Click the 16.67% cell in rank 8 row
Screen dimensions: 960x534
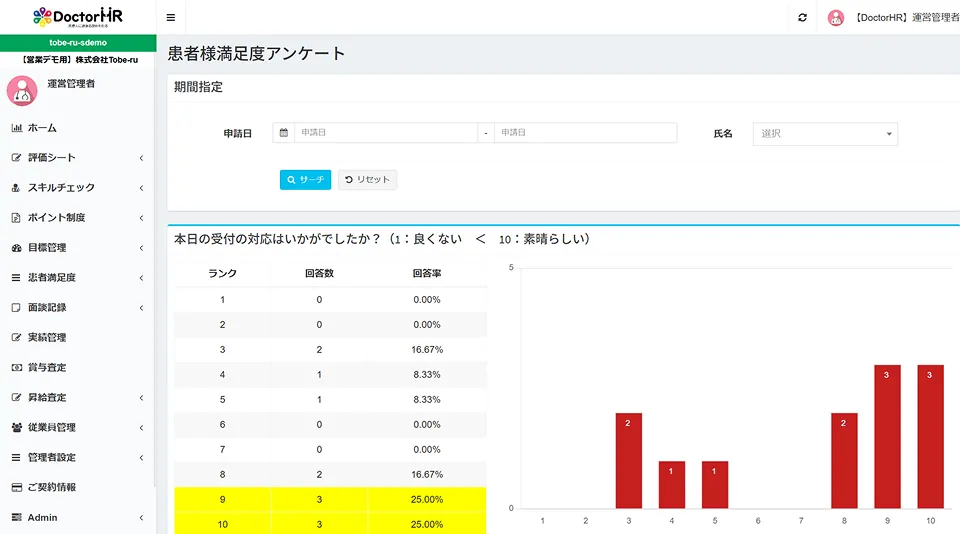pyautogui.click(x=427, y=475)
